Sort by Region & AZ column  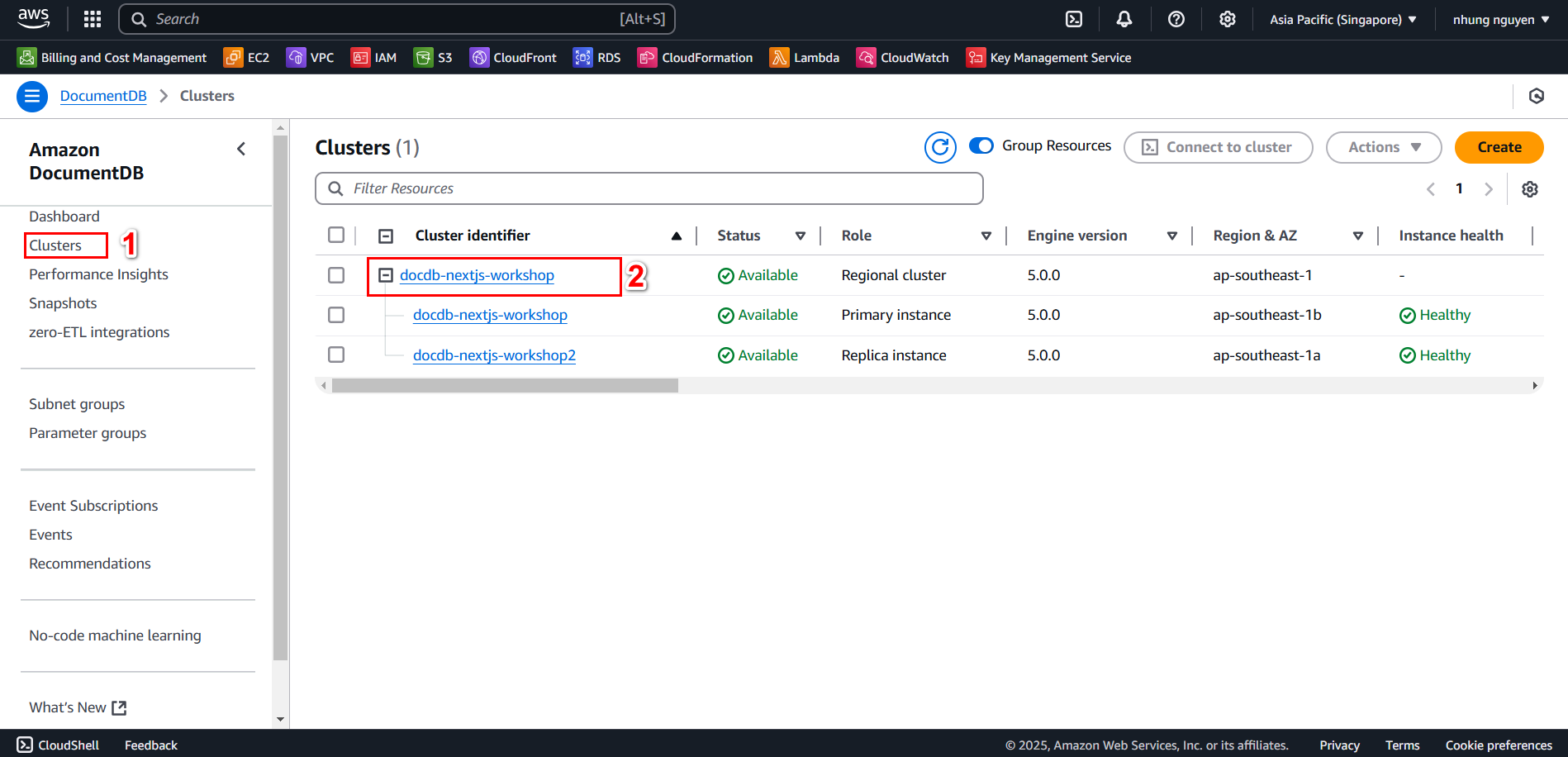[x=1358, y=236]
